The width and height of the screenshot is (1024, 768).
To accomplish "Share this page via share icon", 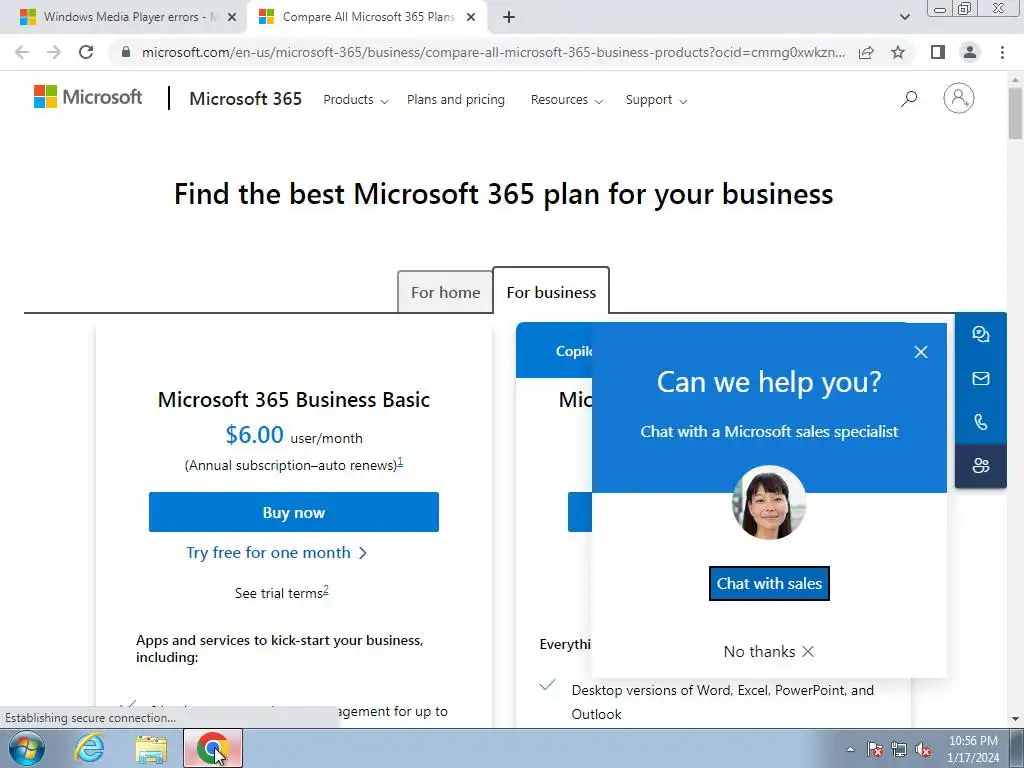I will (x=866, y=52).
